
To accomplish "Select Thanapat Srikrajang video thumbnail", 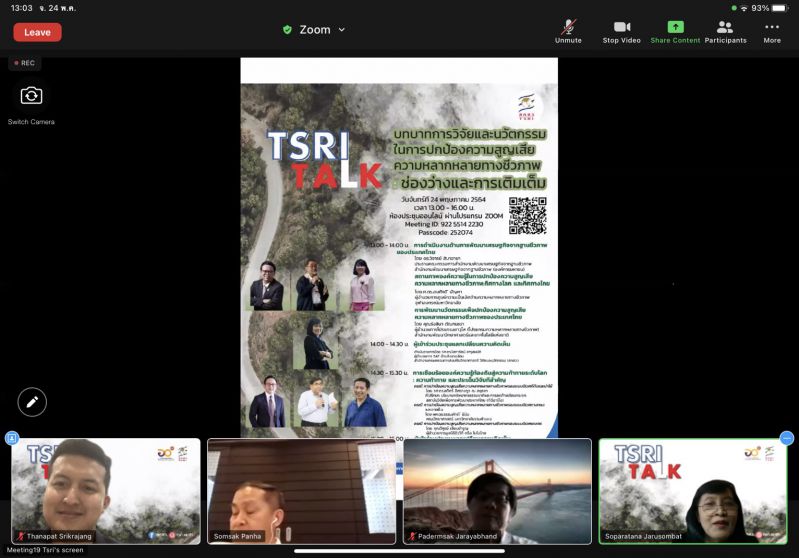I will 106,491.
